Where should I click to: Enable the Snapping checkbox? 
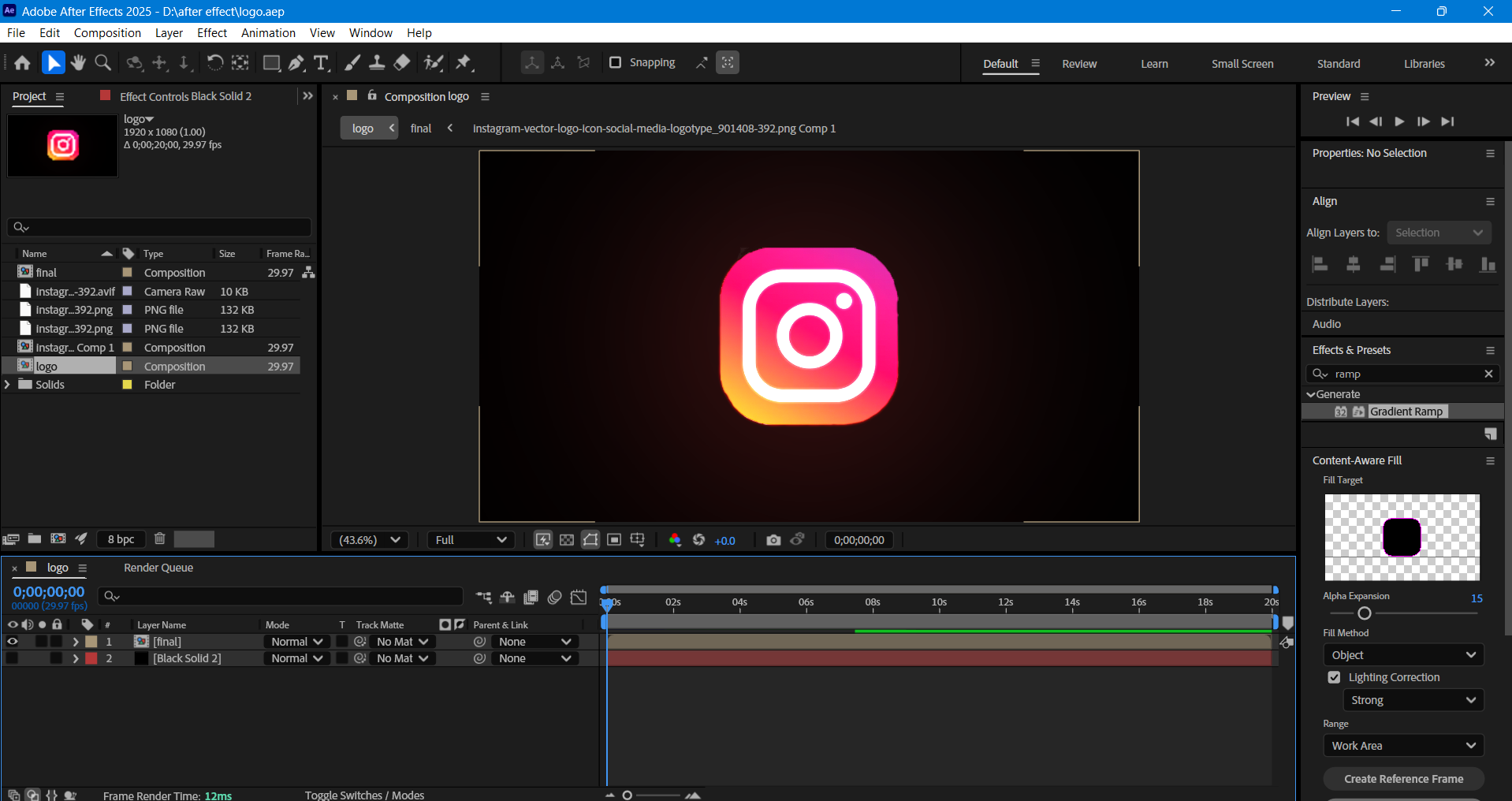point(616,62)
